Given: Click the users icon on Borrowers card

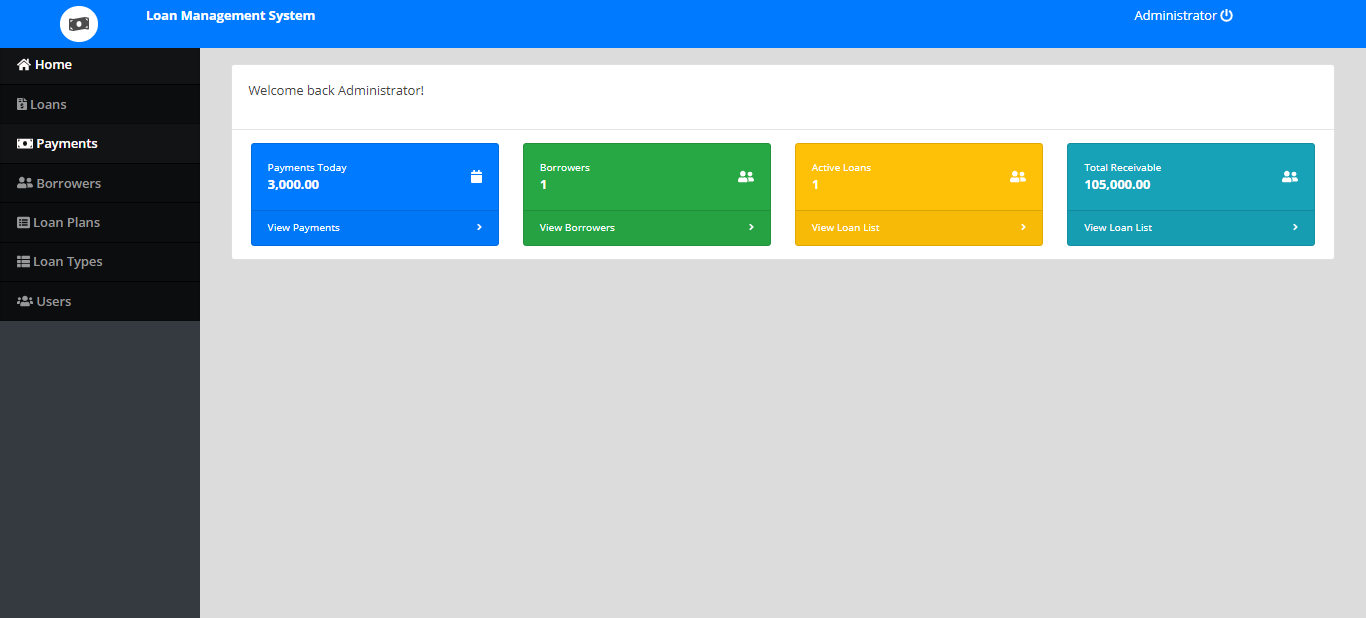Looking at the screenshot, I should tap(746, 177).
